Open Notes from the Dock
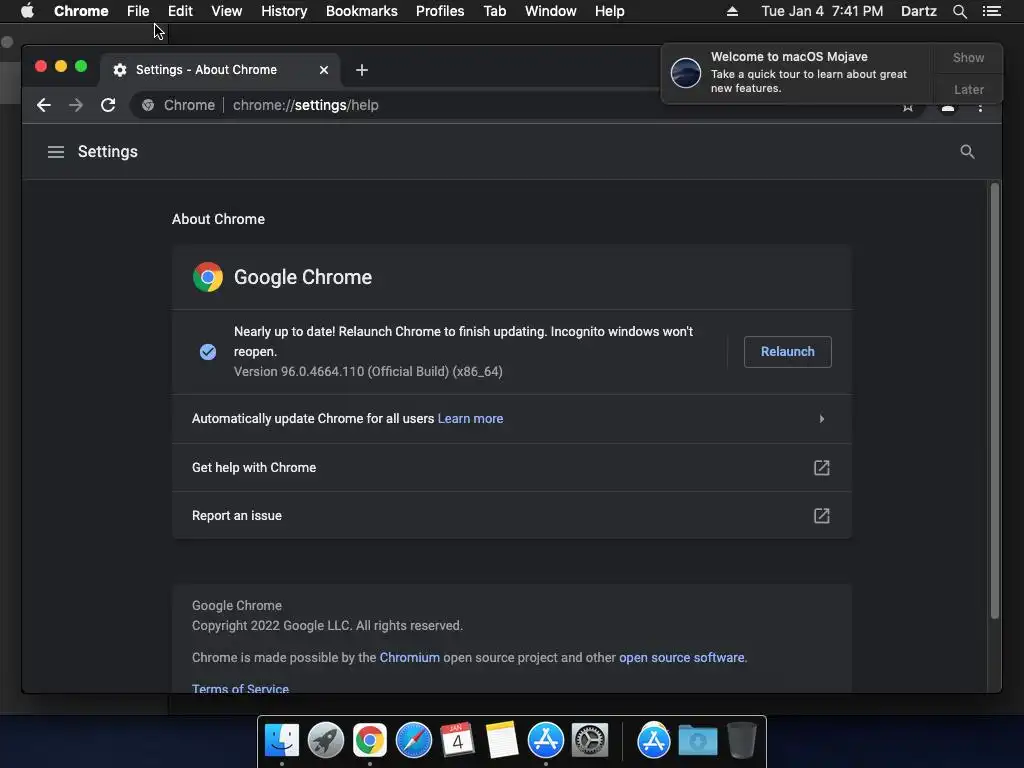Viewport: 1024px width, 768px height. [x=502, y=741]
